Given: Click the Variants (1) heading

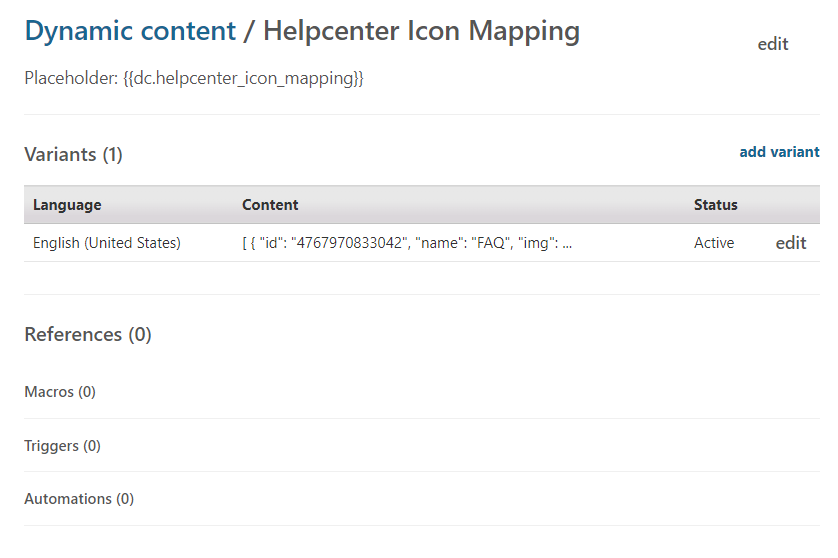Looking at the screenshot, I should click(x=73, y=154).
